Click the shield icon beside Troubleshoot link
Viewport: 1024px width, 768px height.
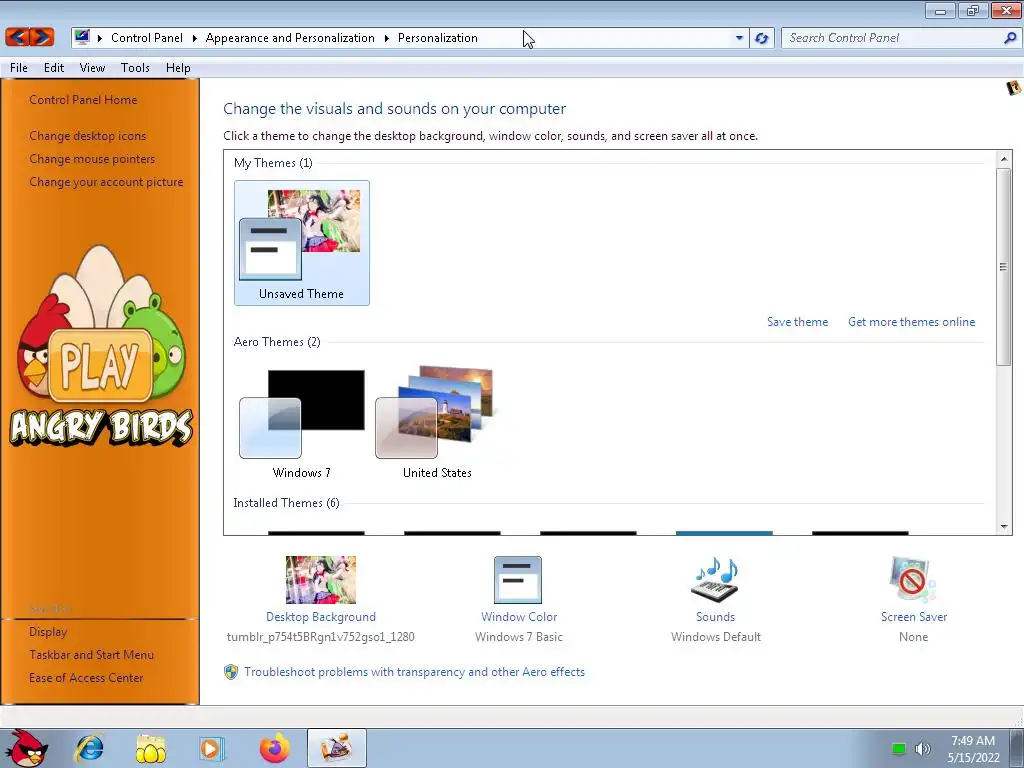tap(231, 672)
